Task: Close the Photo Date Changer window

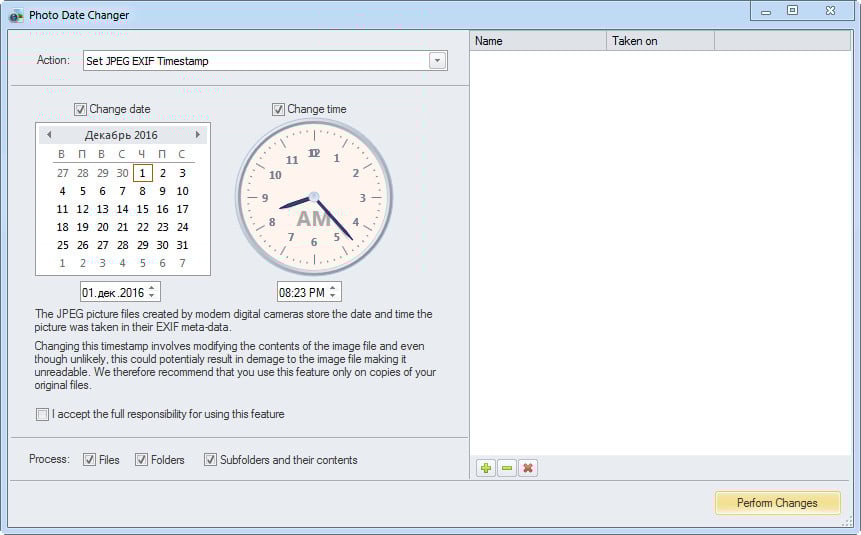Action: 830,10
